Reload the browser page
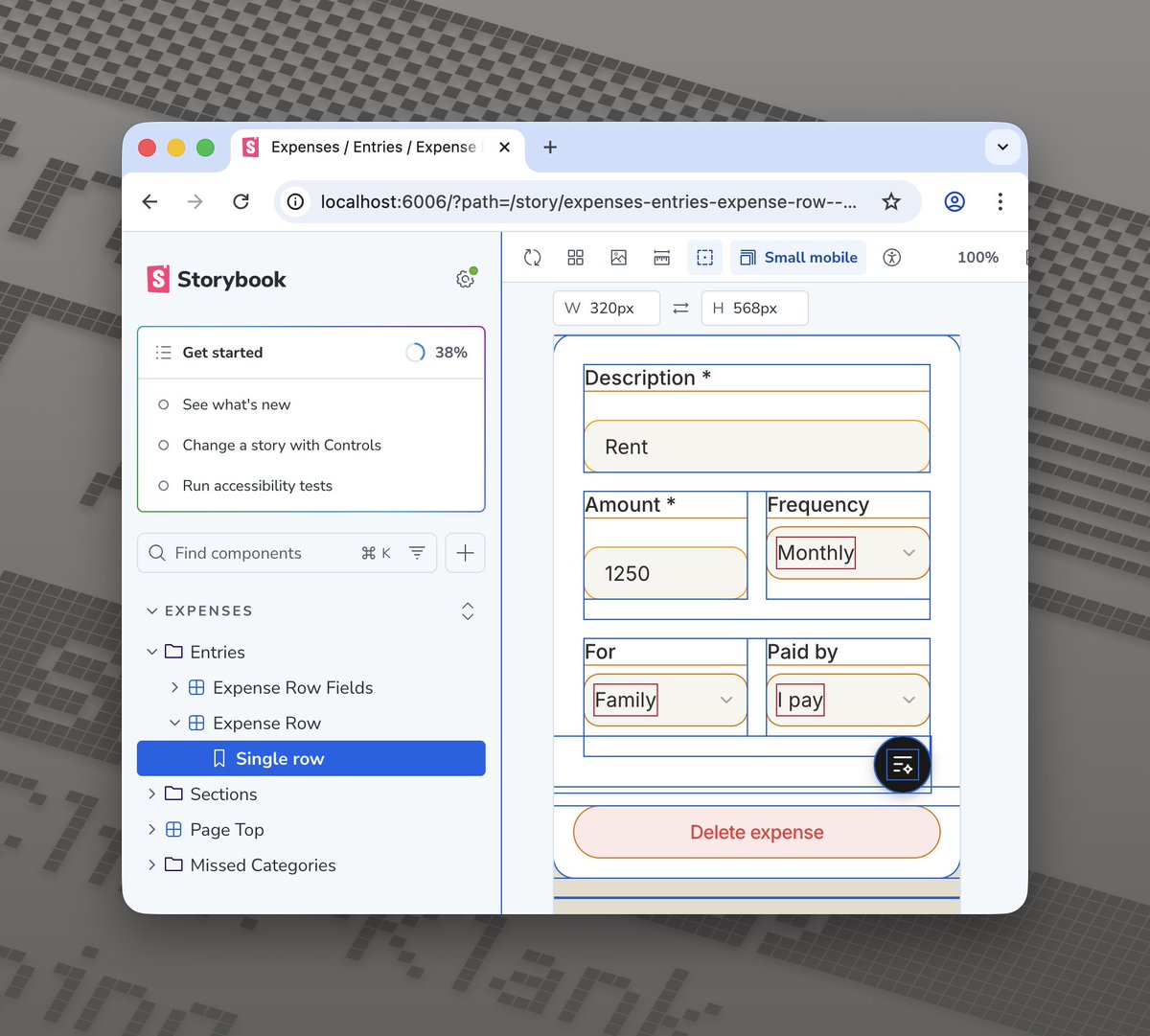The image size is (1150, 1036). pyautogui.click(x=241, y=201)
